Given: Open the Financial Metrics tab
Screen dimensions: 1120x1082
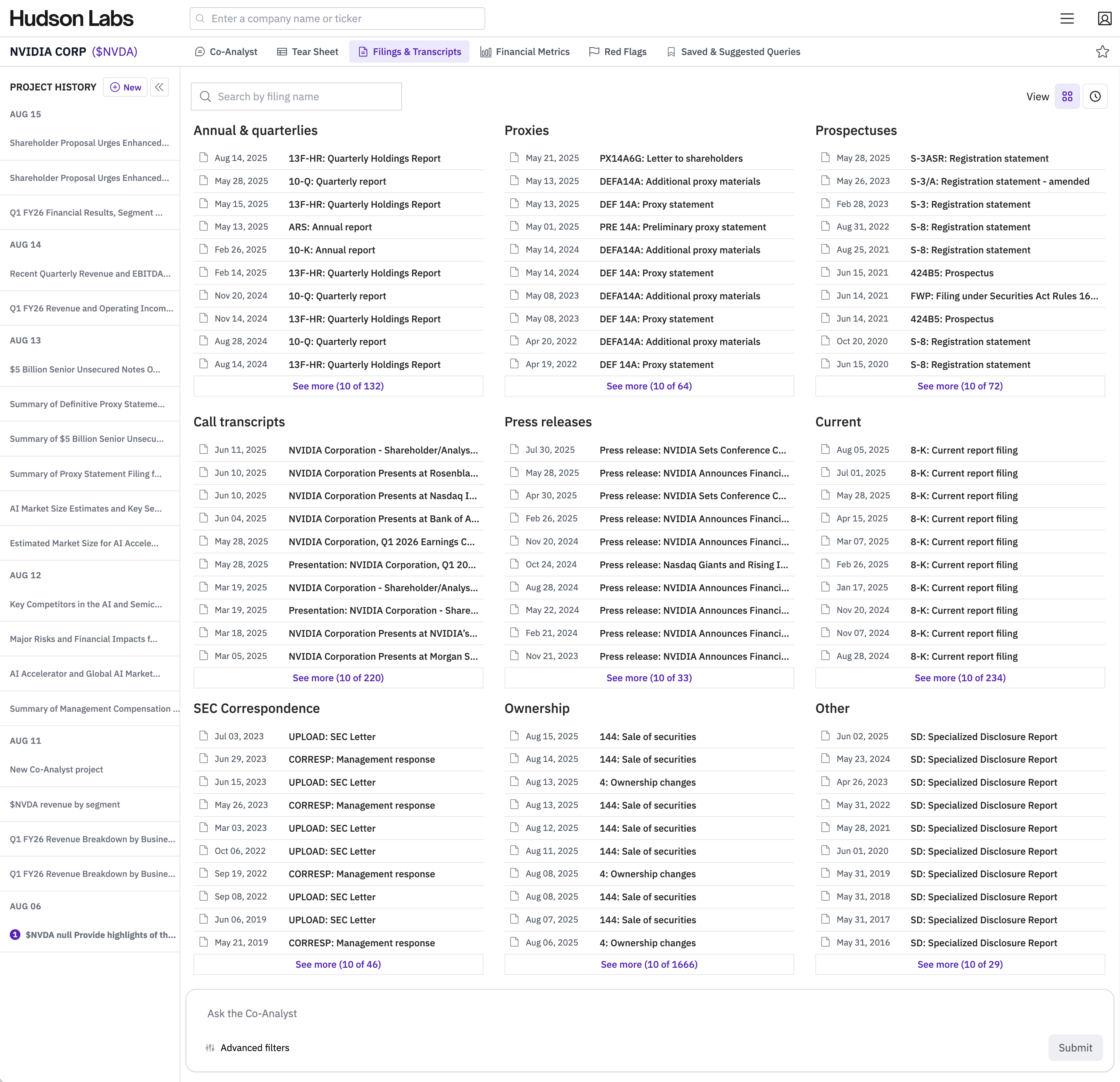Looking at the screenshot, I should [525, 52].
